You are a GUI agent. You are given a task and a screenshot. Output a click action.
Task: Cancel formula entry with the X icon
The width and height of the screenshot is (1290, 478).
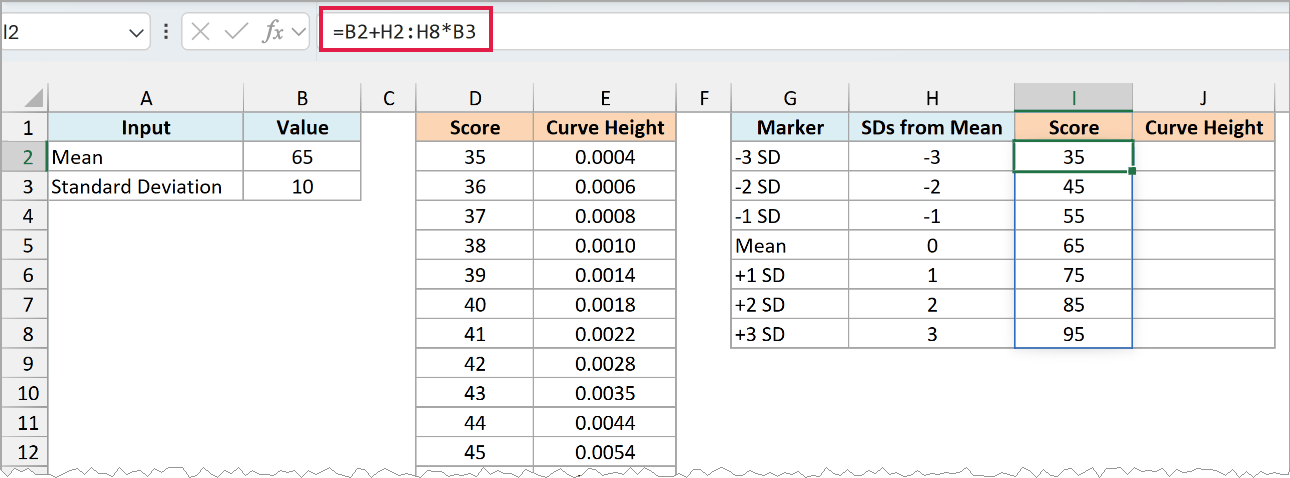point(201,32)
